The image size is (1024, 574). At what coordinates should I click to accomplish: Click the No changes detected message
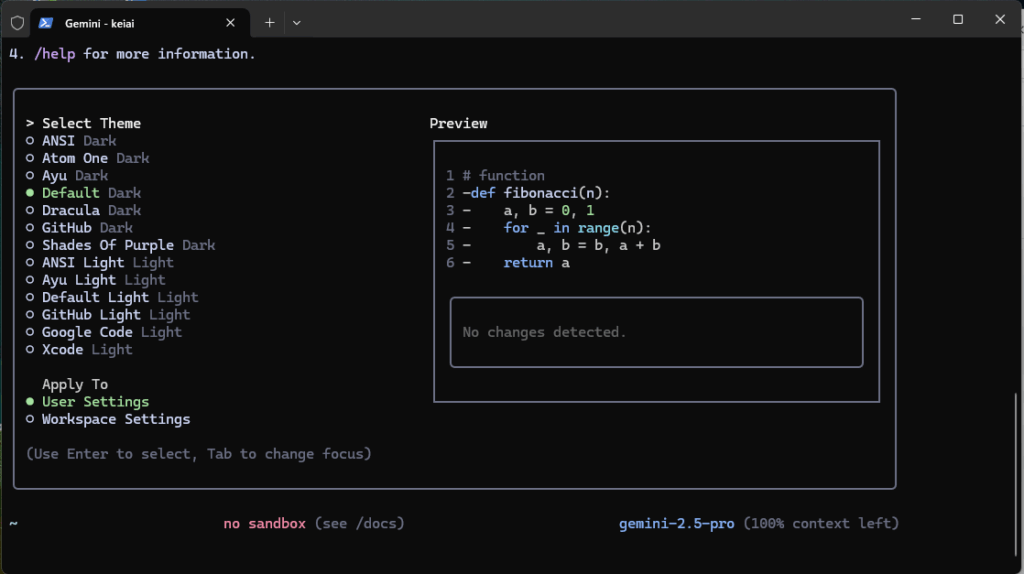pyautogui.click(x=544, y=332)
